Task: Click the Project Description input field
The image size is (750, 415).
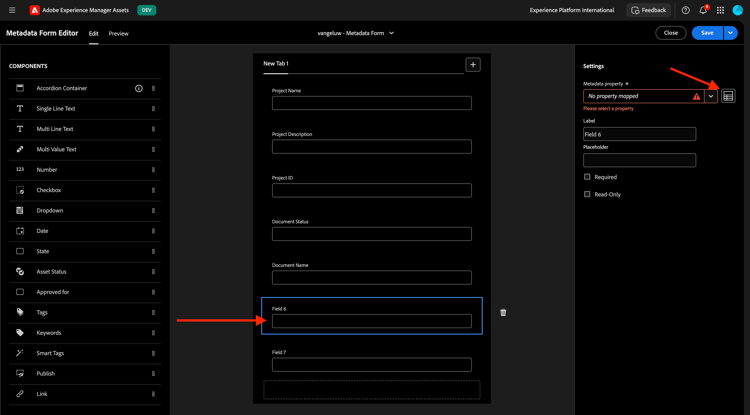Action: coord(372,147)
